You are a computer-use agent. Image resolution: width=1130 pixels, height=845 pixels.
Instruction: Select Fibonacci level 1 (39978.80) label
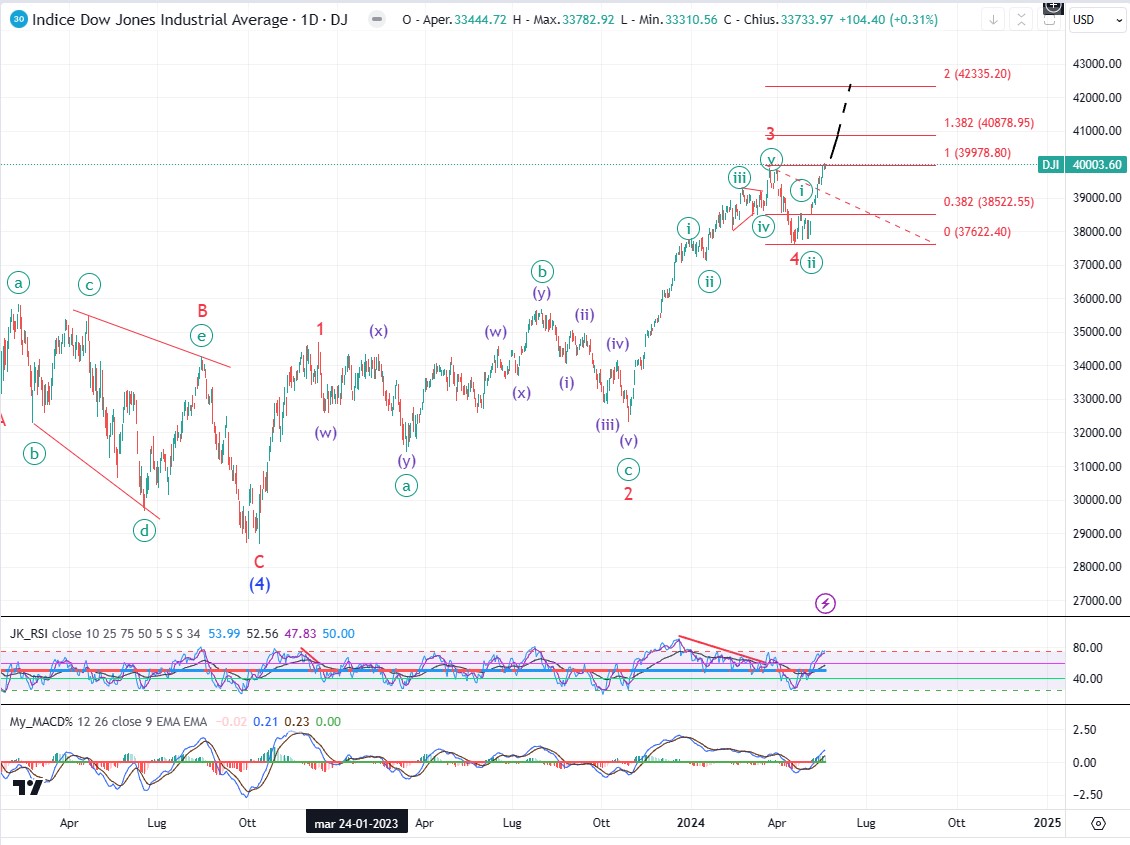[x=977, y=153]
